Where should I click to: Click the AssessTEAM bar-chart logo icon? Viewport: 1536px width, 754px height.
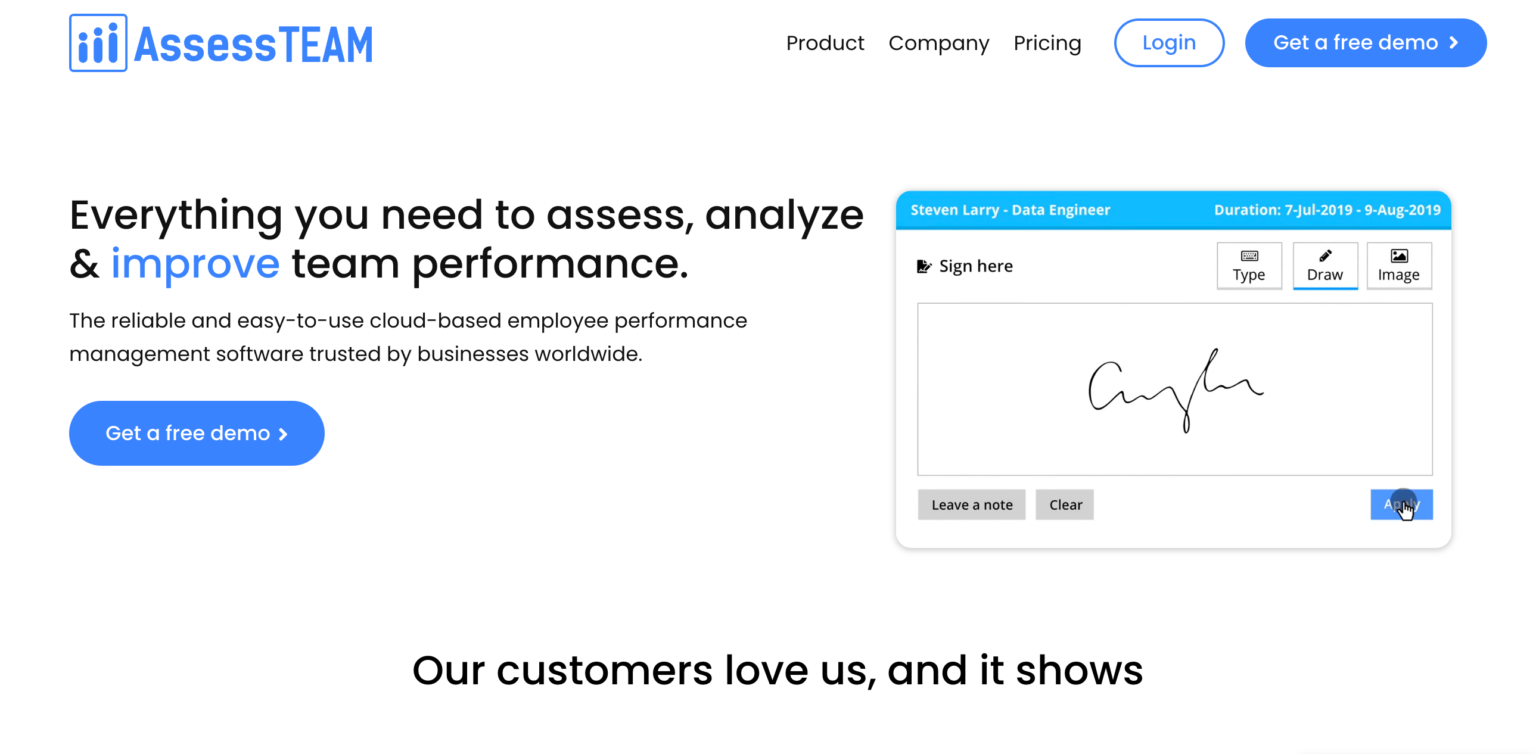[97, 42]
